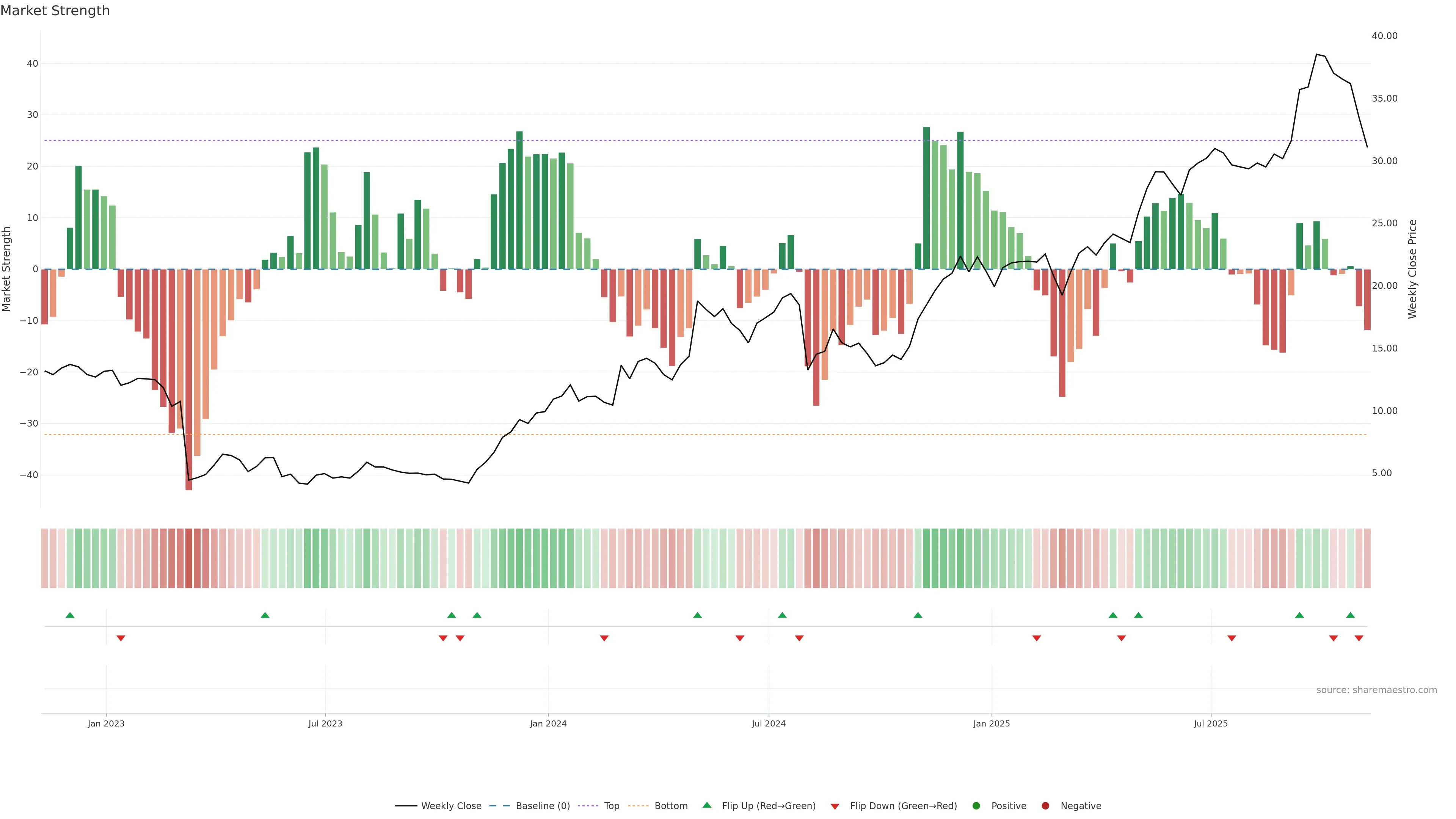Click the Market Strength chart title
Viewport: 1456px width, 819px height.
click(55, 11)
